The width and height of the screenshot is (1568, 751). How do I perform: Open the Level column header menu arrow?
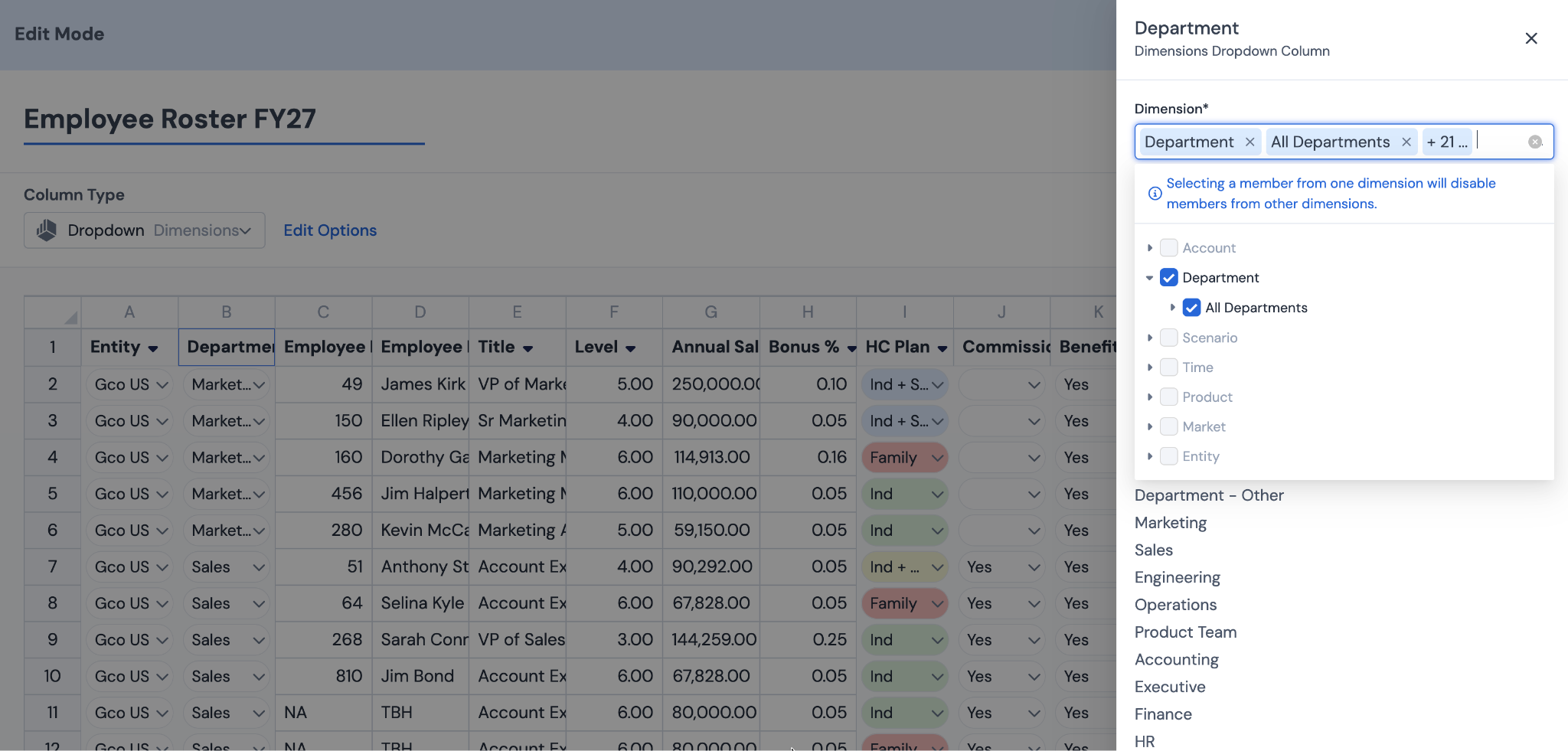click(x=630, y=348)
